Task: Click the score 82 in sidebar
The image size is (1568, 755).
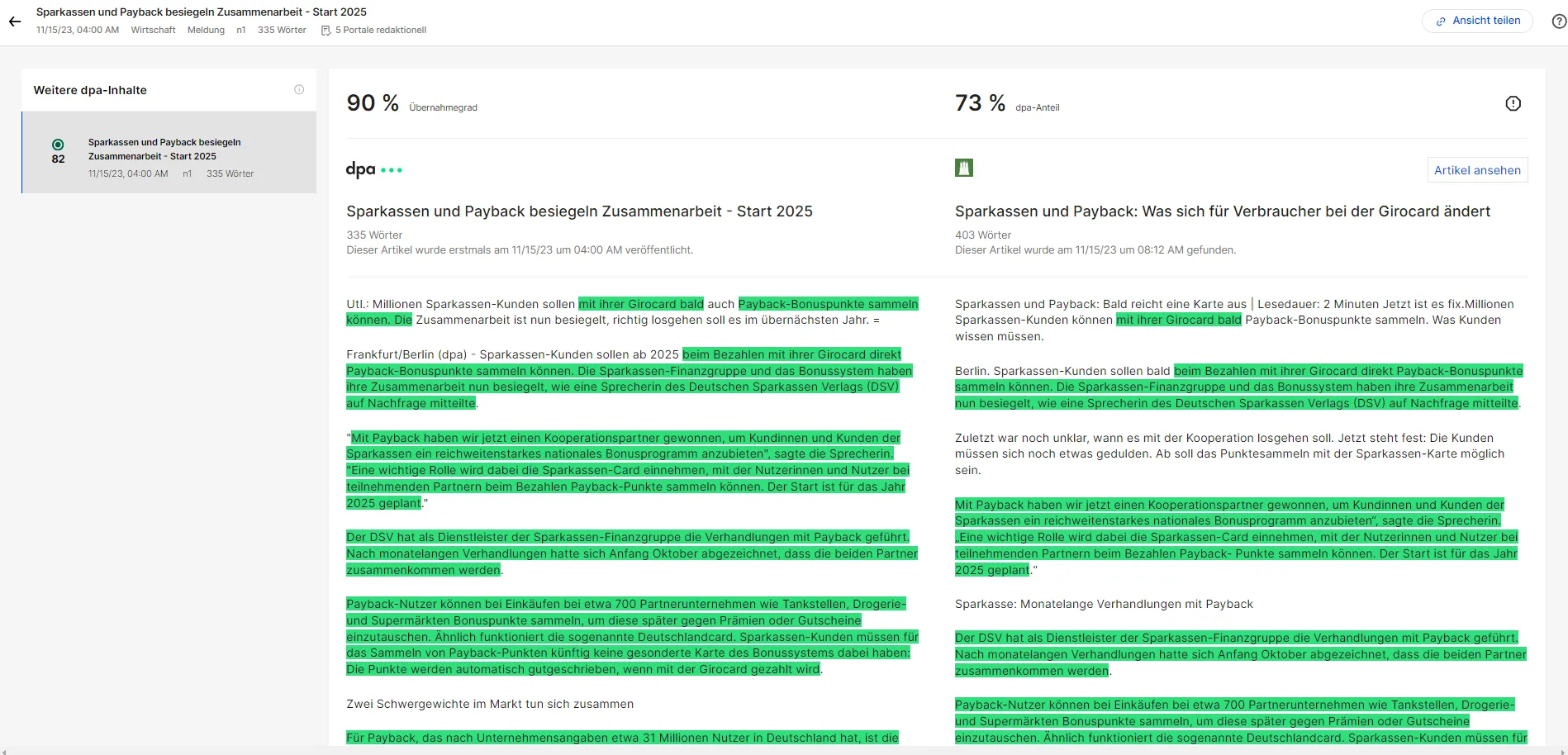Action: (x=58, y=159)
